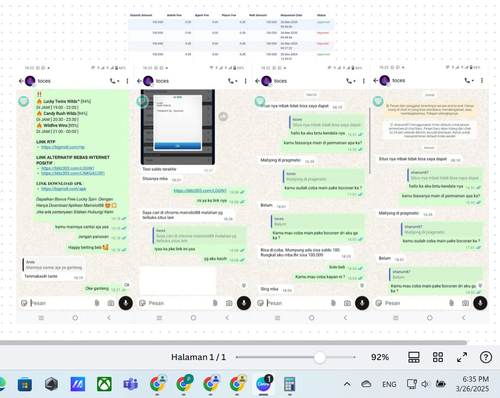Click the Lucky Twins Wilds promo line
Image resolution: width=500 pixels, height=398 pixels.
tap(63, 101)
